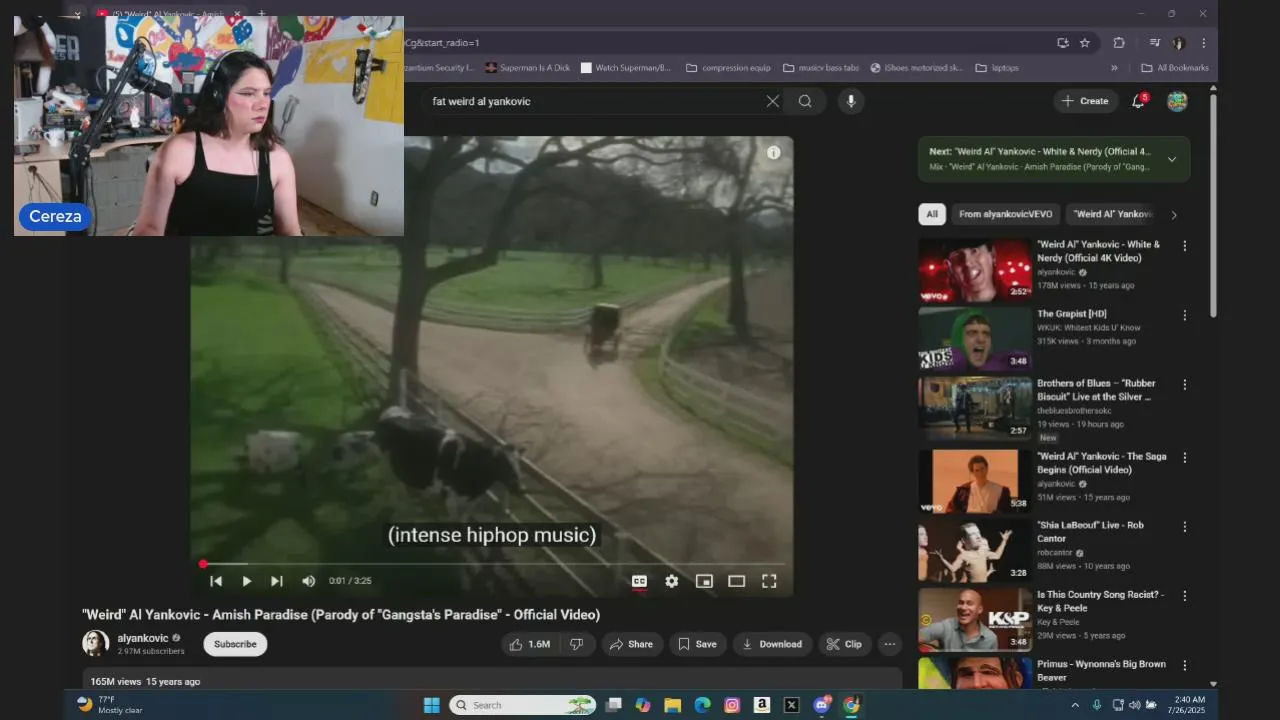Open YouTube notifications bell
Screen dimensions: 1280x720
tap(1138, 101)
